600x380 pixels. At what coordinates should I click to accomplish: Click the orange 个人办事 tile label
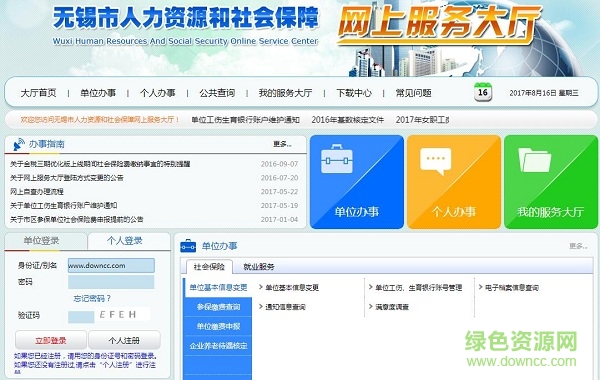(454, 212)
